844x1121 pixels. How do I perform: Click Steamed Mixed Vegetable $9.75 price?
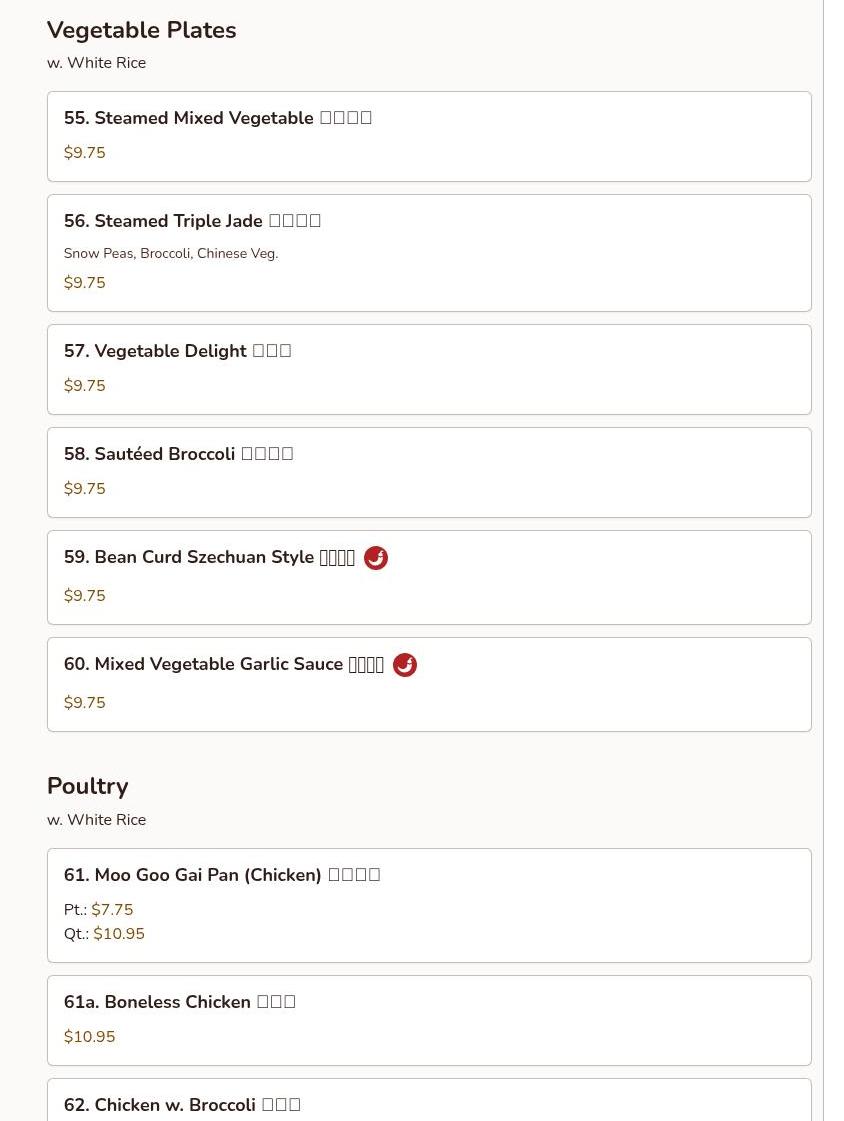tap(84, 153)
